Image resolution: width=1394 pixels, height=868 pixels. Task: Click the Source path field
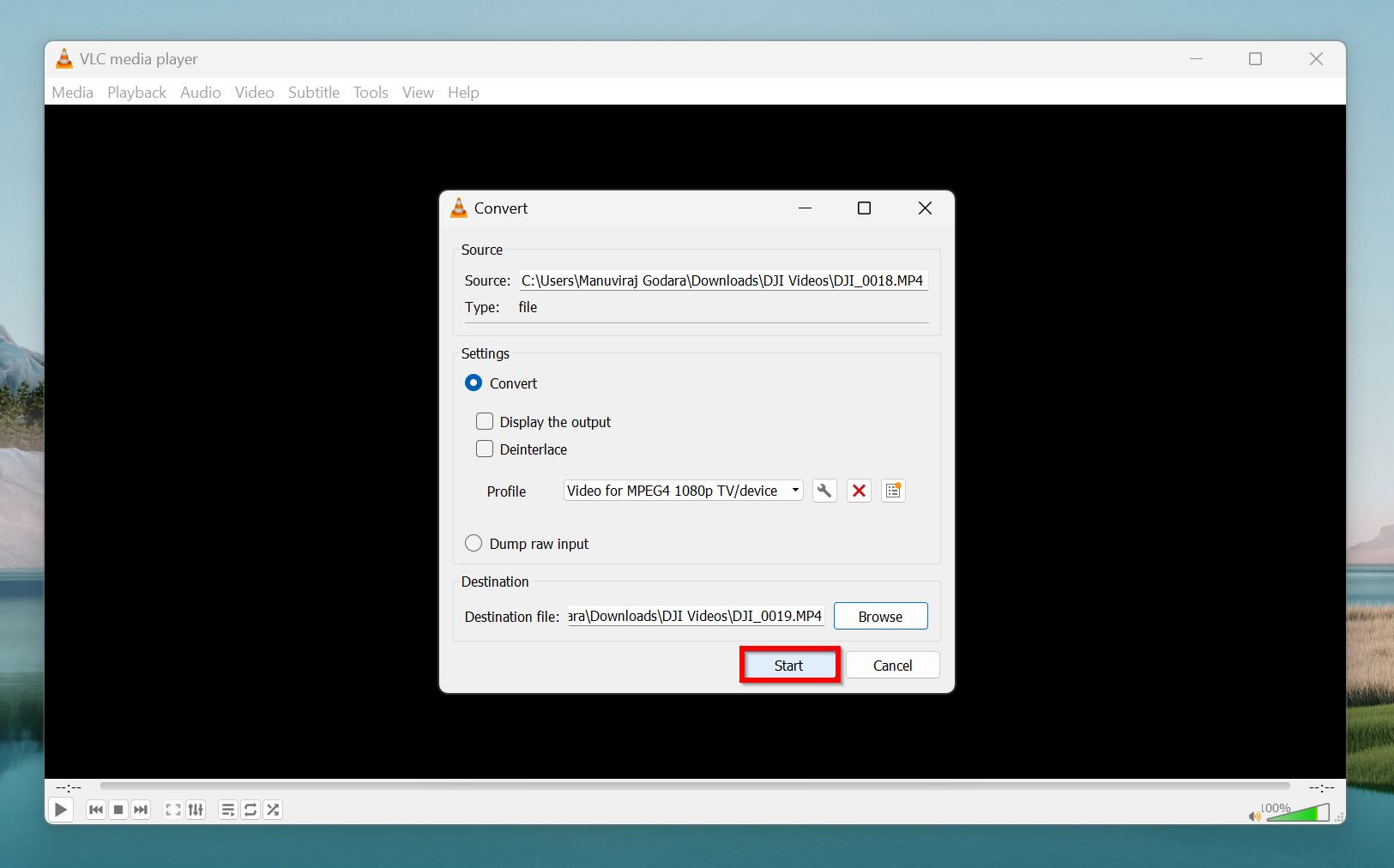[x=724, y=280]
